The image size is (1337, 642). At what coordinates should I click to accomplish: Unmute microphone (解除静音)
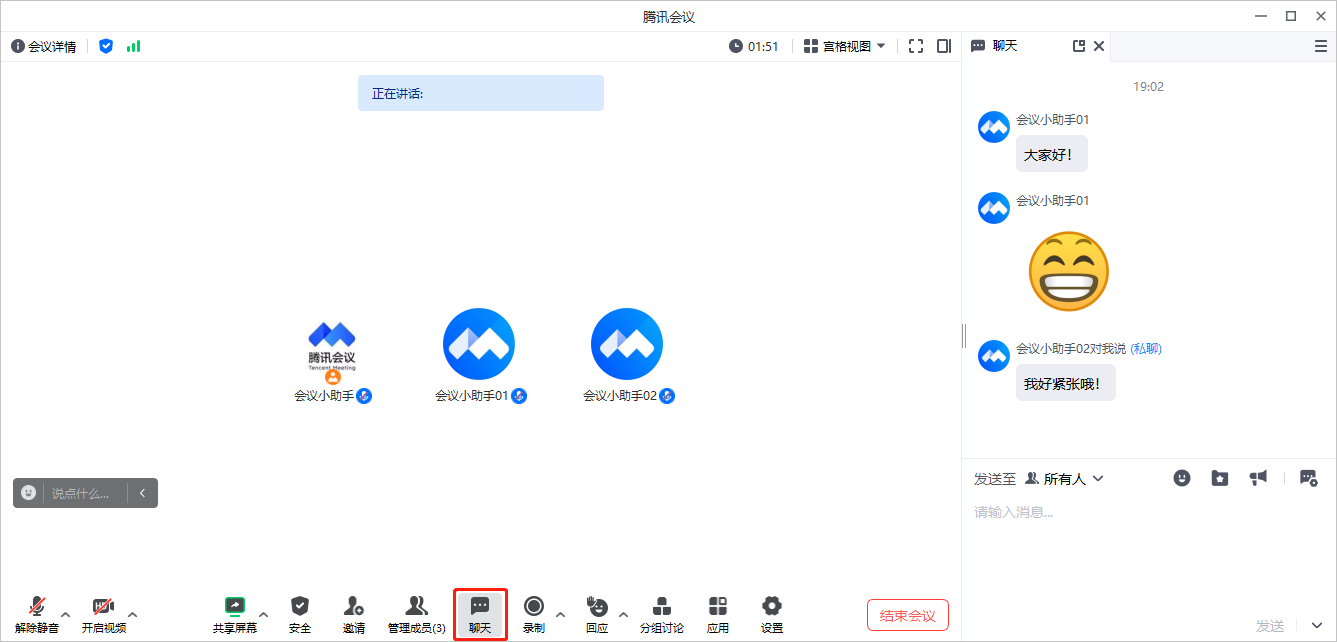37,615
